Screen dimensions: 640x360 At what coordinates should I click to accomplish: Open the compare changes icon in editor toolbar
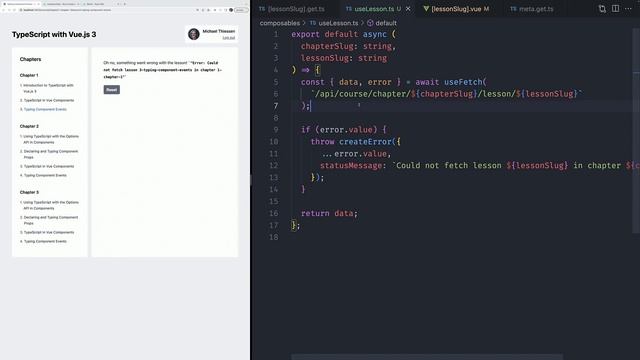(x=602, y=9)
